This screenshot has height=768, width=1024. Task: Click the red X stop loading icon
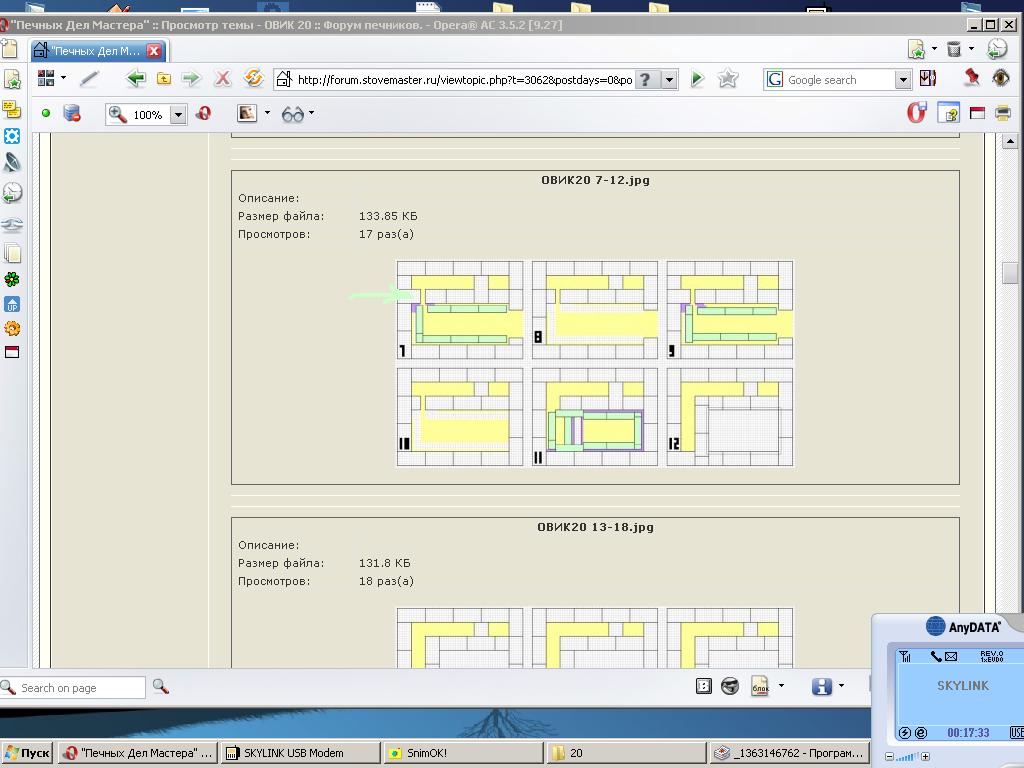click(223, 79)
